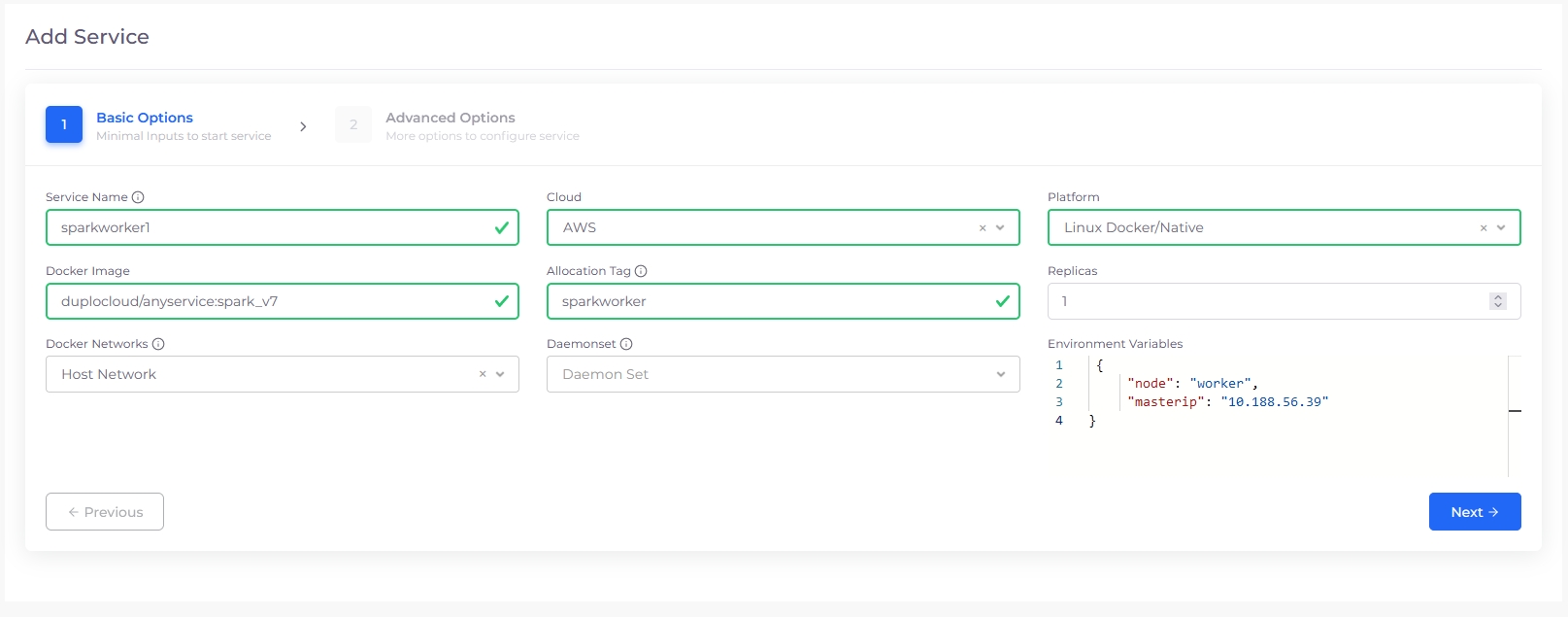
Task: Go back with the Previous button
Action: coord(105,512)
